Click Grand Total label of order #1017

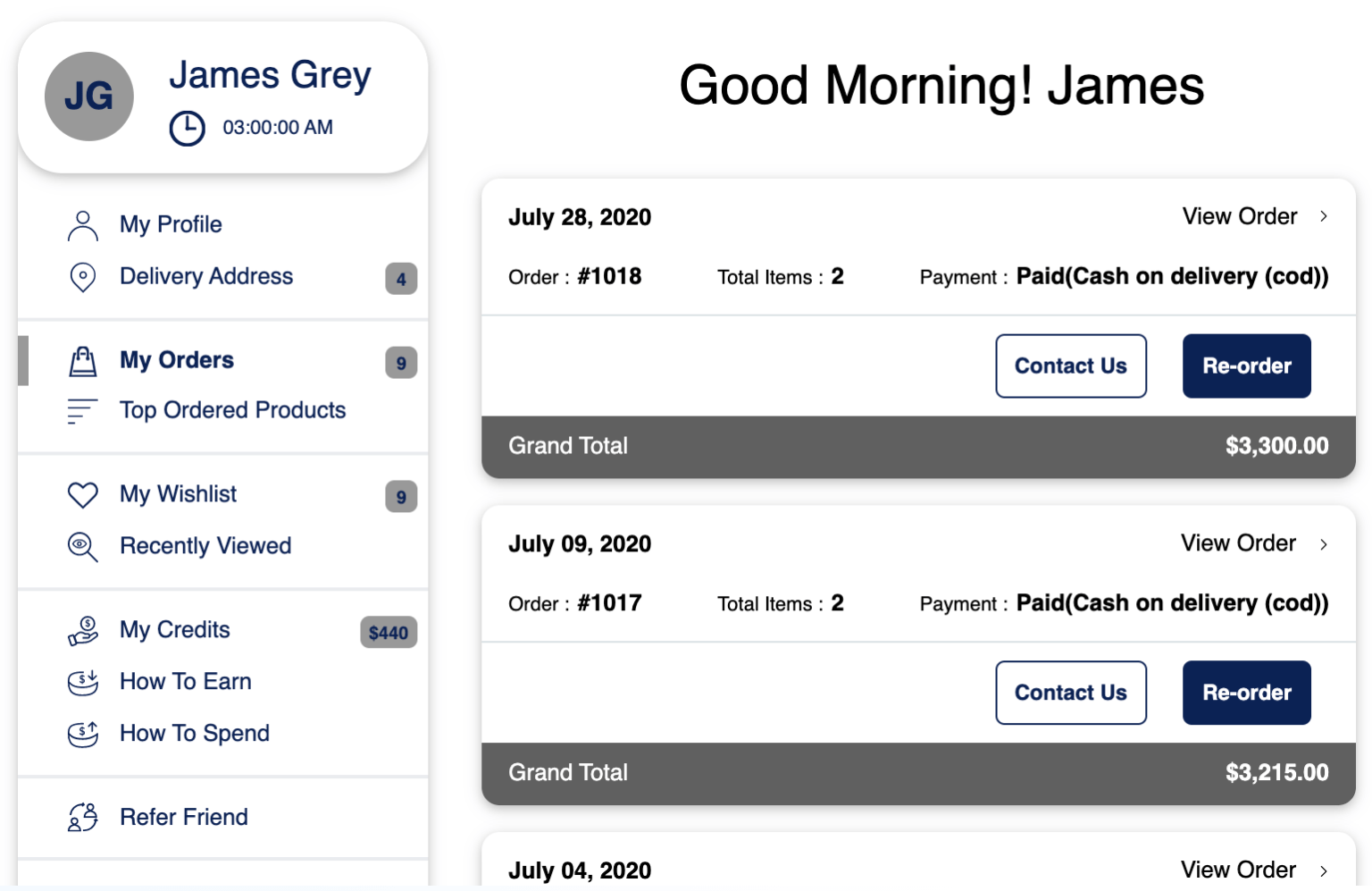pos(568,773)
